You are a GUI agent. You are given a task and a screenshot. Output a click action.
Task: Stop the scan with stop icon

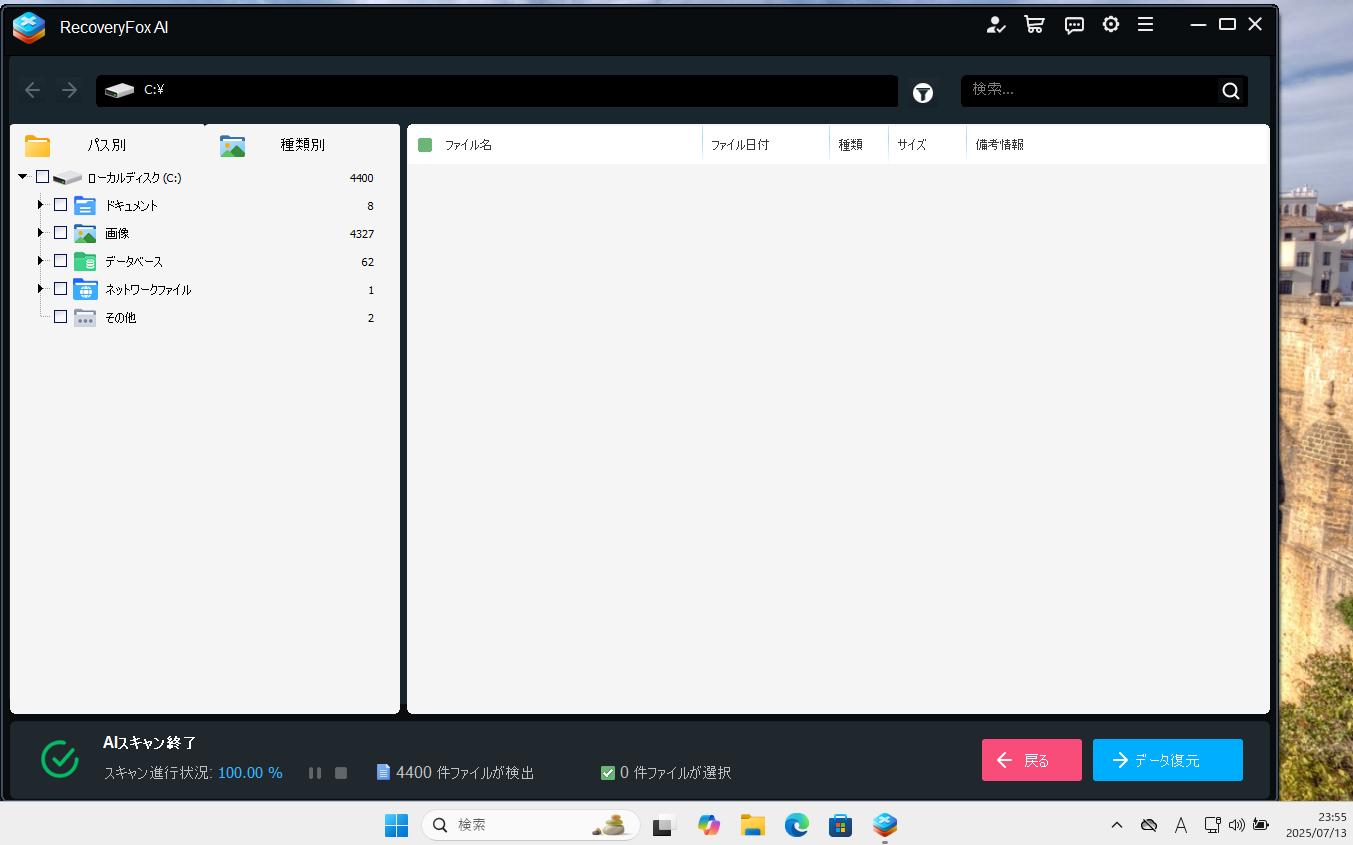click(341, 773)
